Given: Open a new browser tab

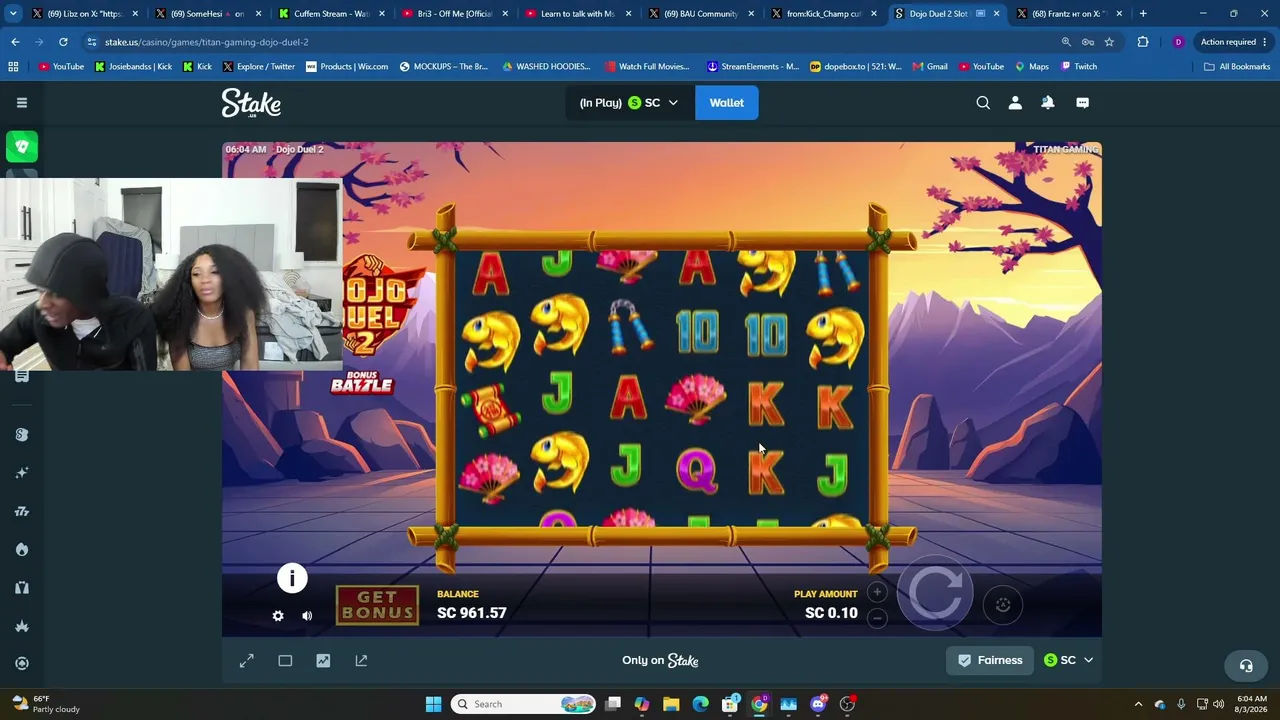Looking at the screenshot, I should (1143, 14).
